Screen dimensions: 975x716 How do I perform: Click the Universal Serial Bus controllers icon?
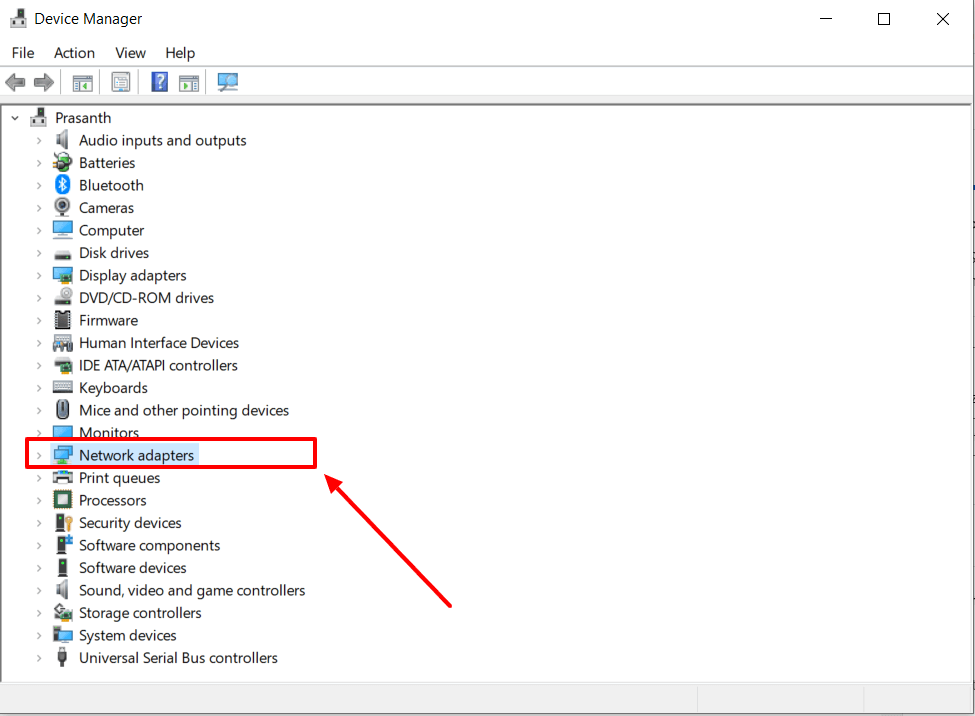click(x=62, y=657)
